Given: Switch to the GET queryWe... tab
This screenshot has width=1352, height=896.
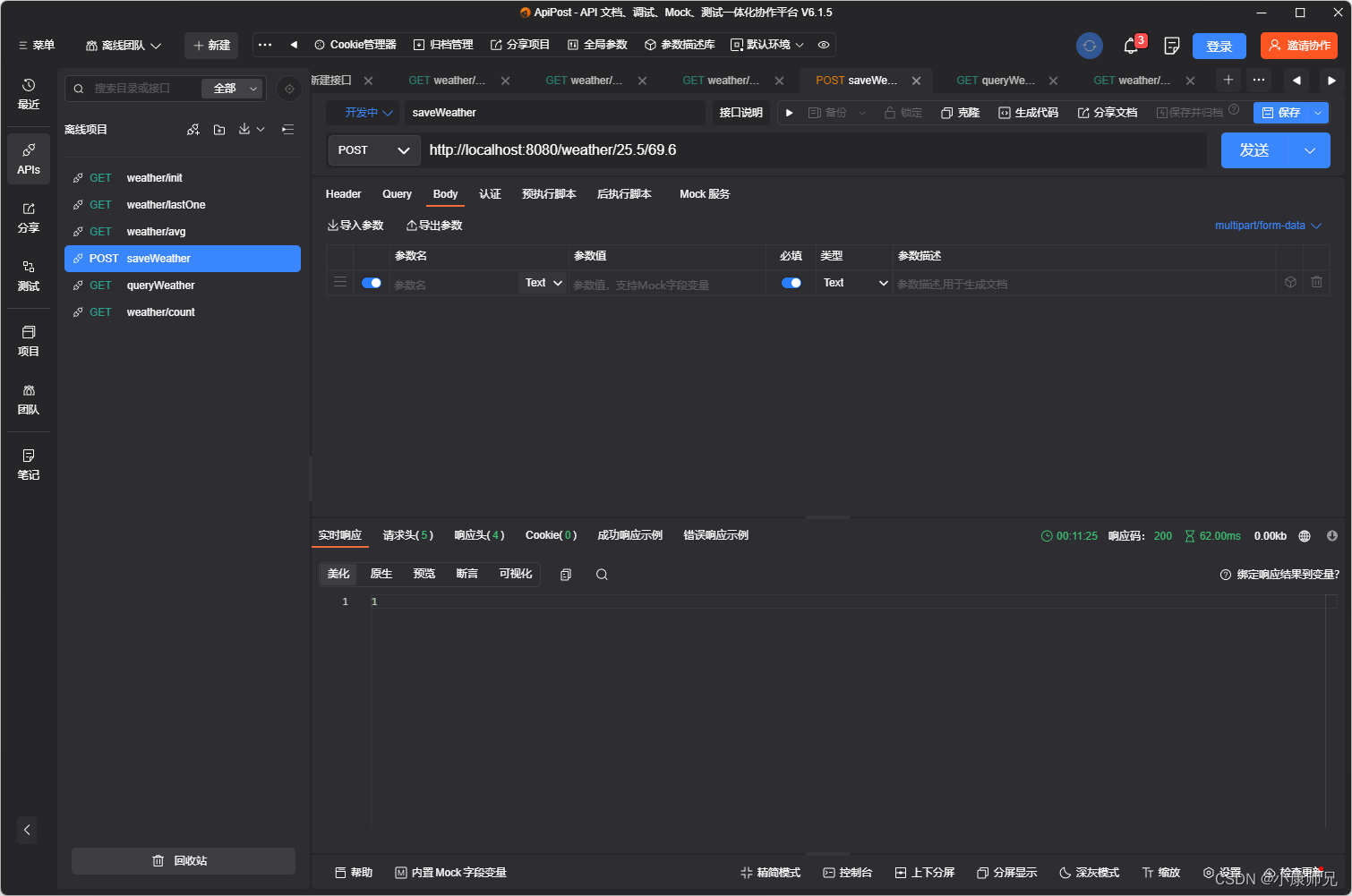Looking at the screenshot, I should pyautogui.click(x=996, y=81).
